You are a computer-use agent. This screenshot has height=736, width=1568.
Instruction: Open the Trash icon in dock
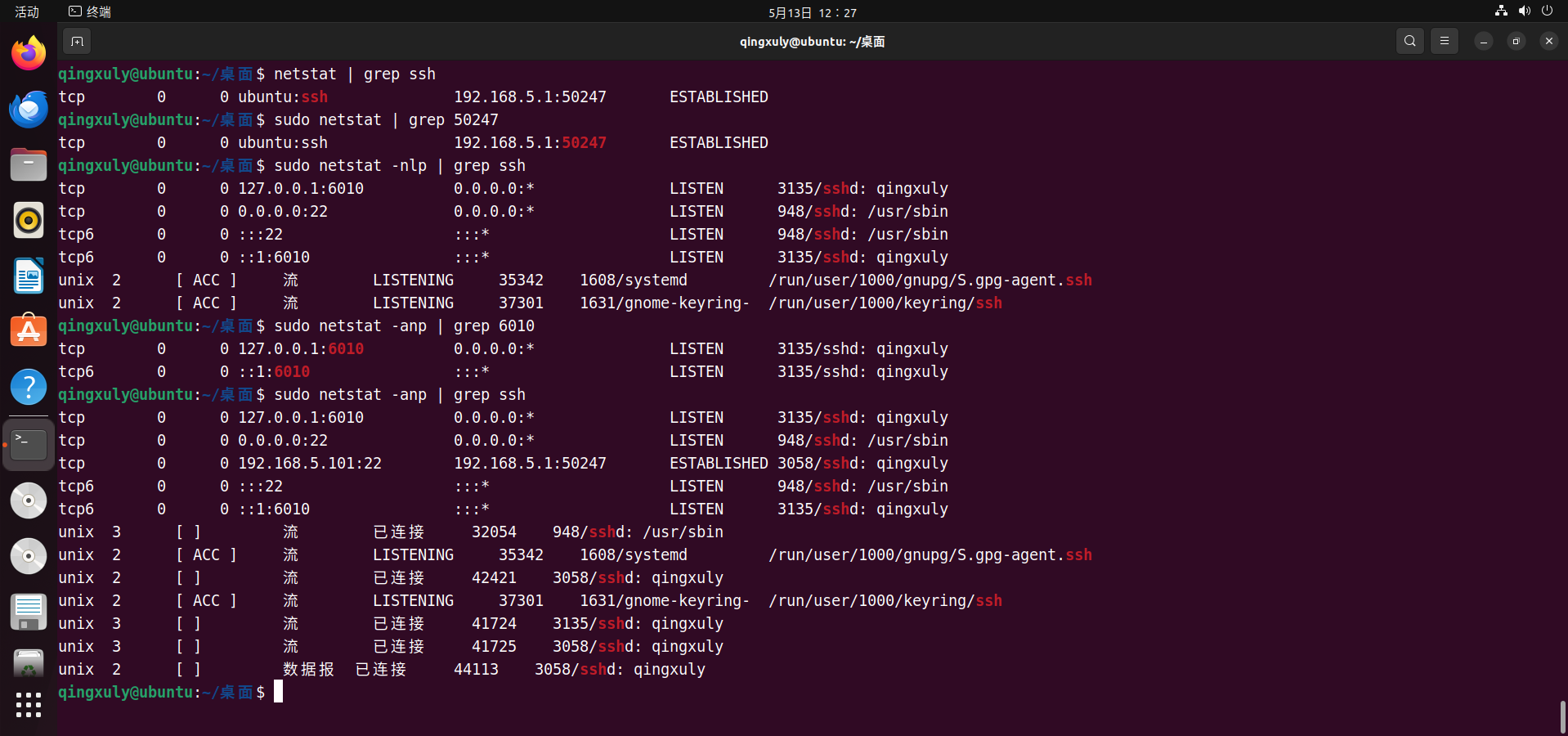[x=29, y=664]
